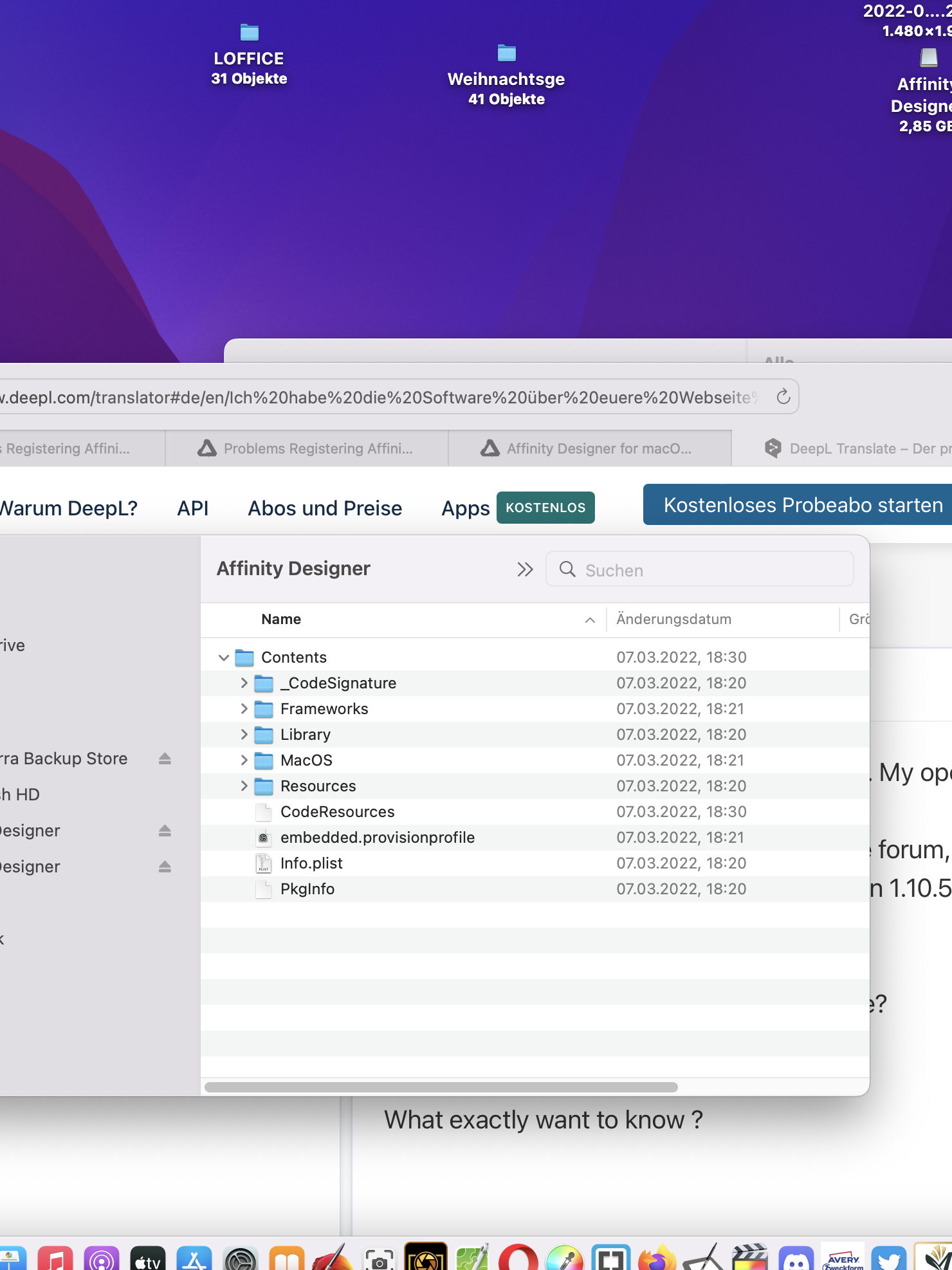Open the Avery Zweckform app in Dock

pyautogui.click(x=843, y=1257)
